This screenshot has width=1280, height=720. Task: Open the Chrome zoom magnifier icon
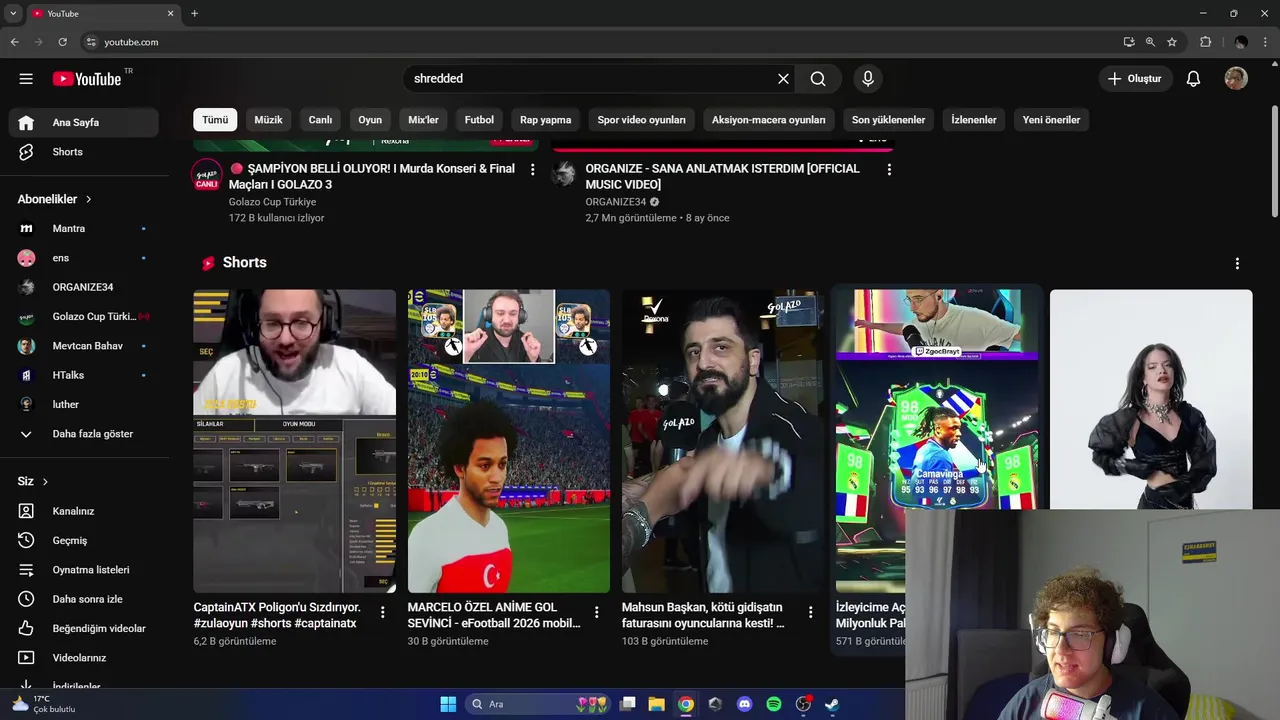[x=1150, y=42]
